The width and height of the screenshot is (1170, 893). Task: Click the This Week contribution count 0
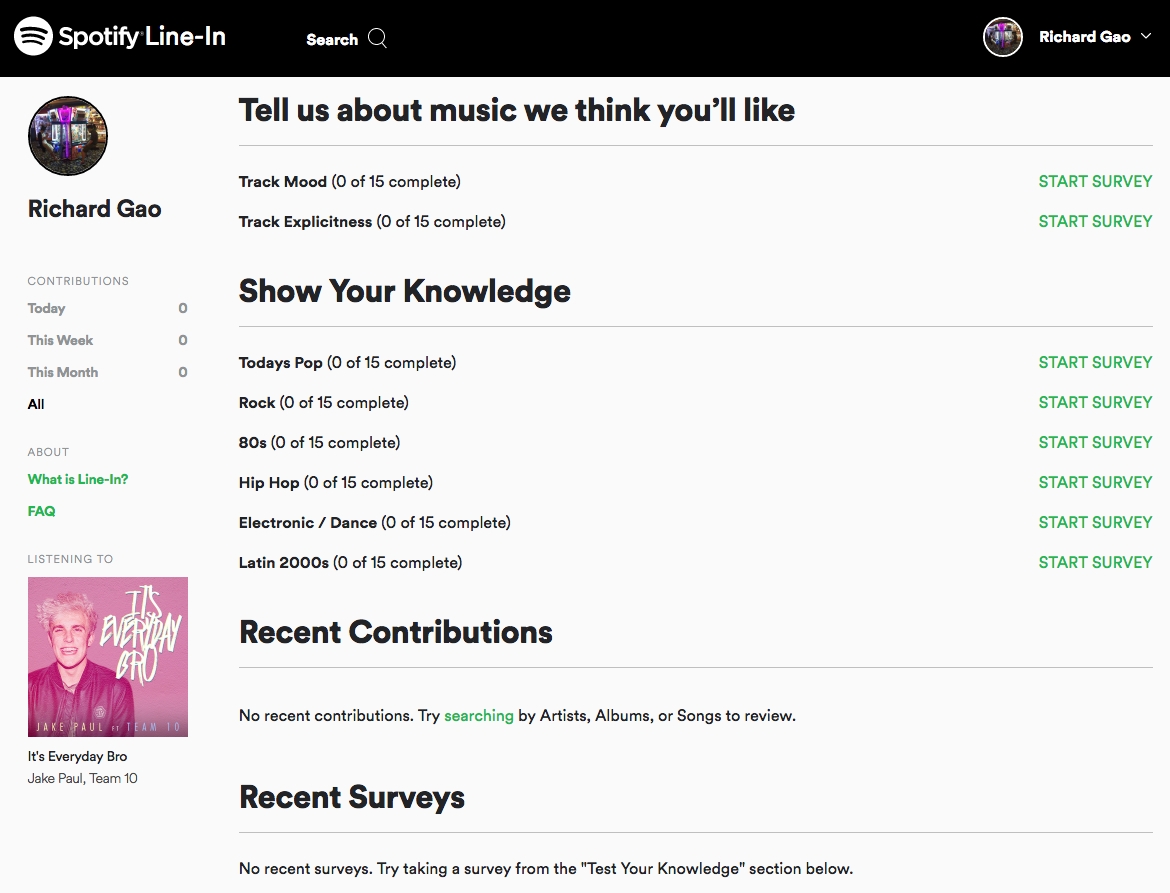(x=183, y=340)
